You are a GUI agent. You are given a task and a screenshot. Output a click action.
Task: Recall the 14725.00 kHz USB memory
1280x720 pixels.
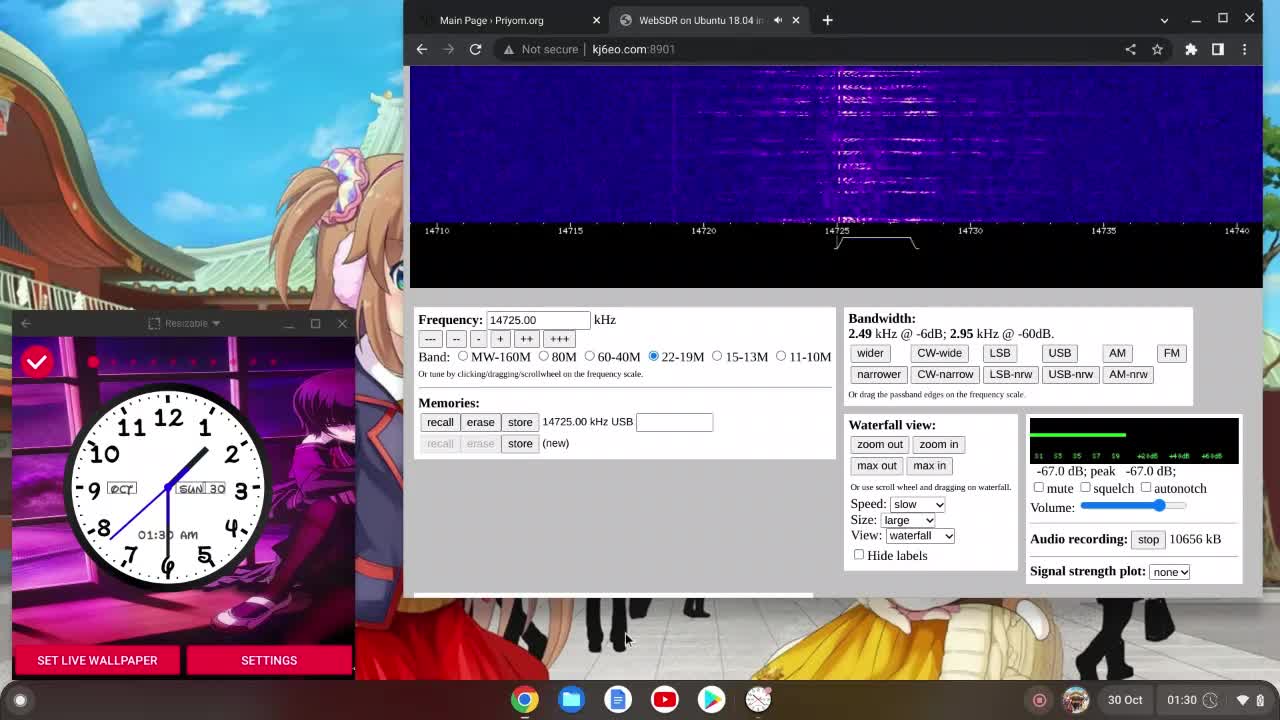[440, 422]
